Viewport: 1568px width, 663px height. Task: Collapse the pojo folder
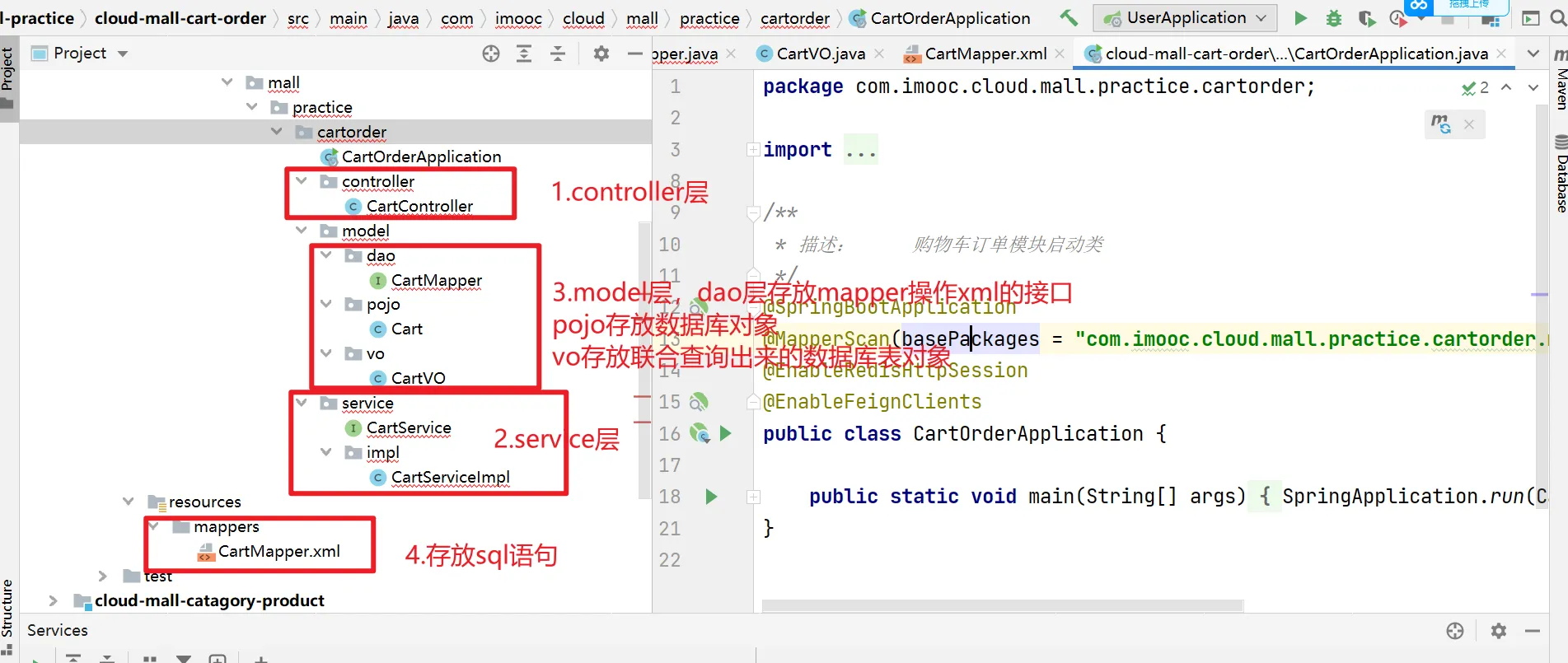tap(326, 304)
